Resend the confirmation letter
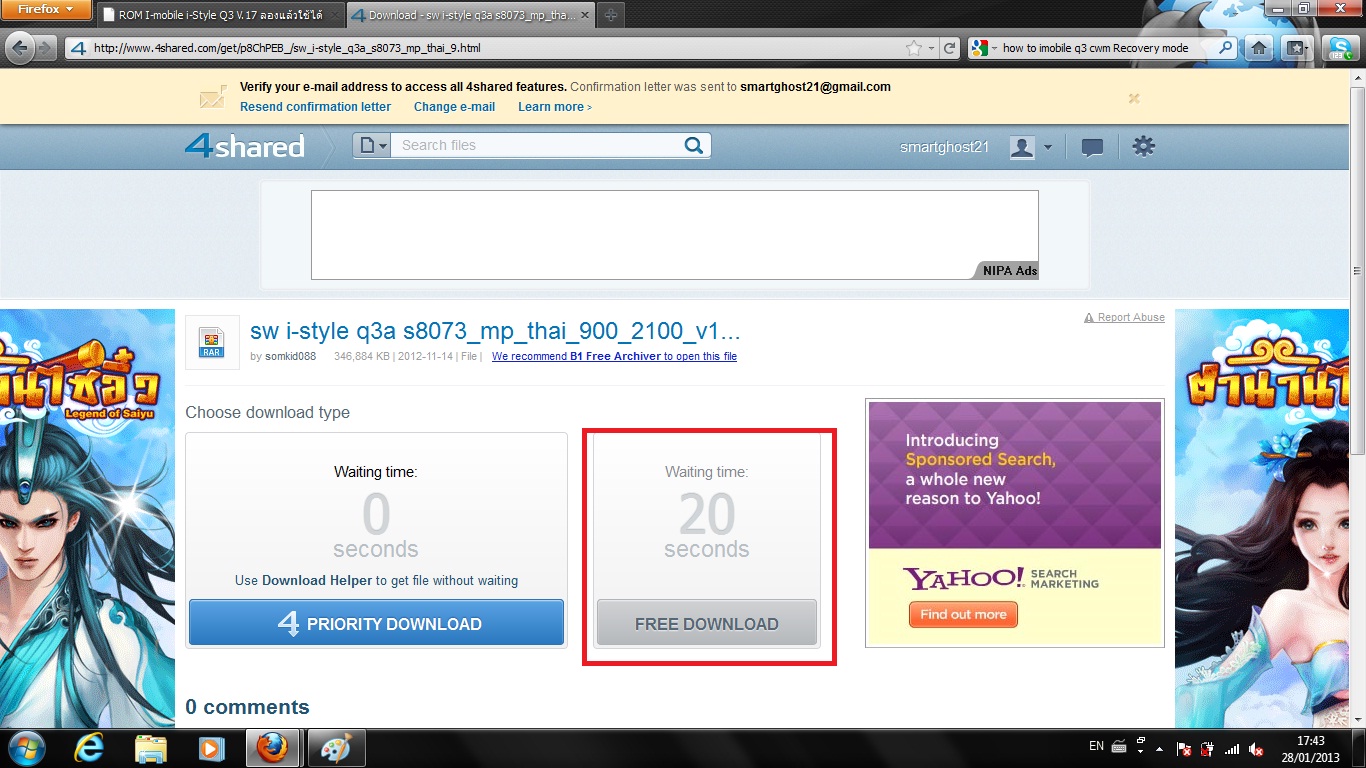1366x768 pixels. pos(315,107)
